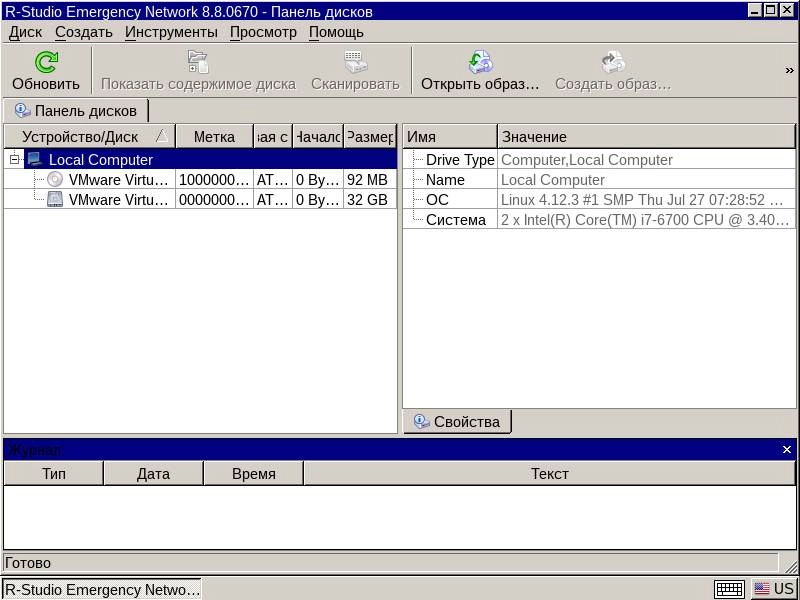Click the Сканировать toolbar icon
The image size is (800, 600).
355,62
